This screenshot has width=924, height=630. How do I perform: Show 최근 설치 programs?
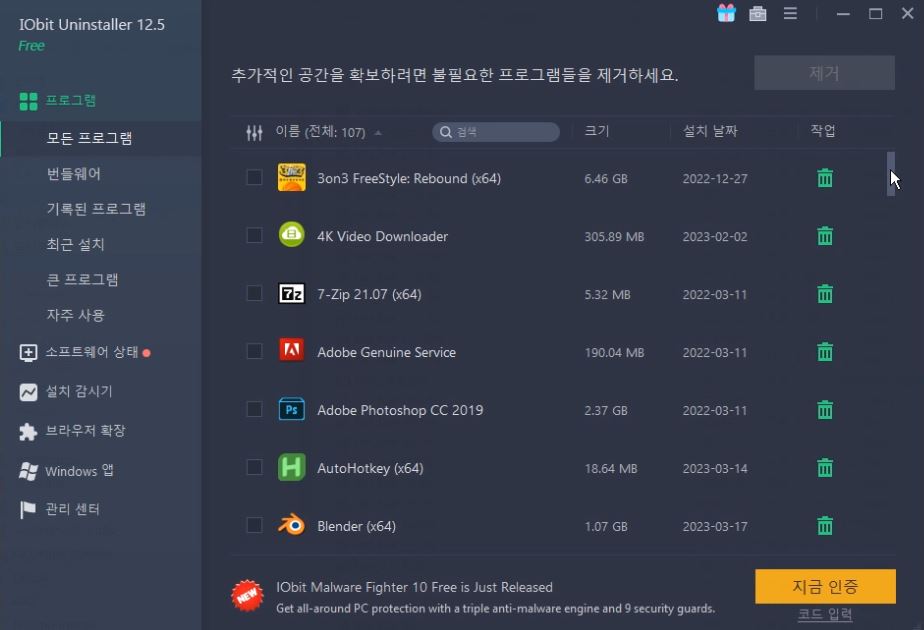click(x=75, y=244)
